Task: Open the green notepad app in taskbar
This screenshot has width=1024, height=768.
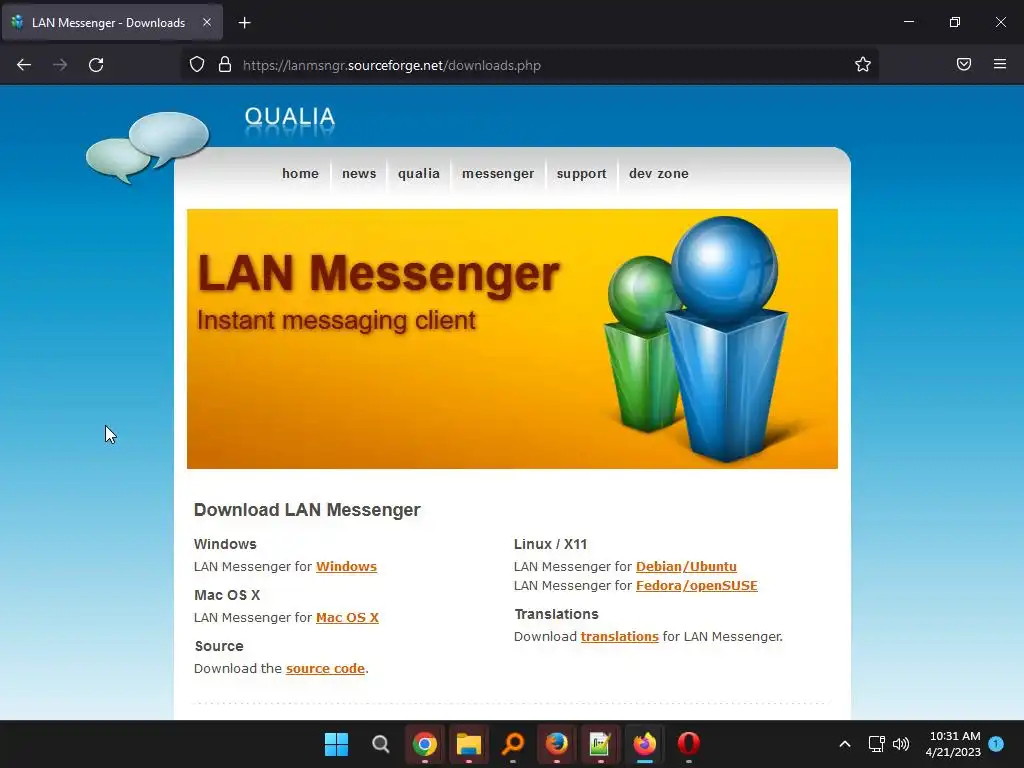Action: click(600, 744)
